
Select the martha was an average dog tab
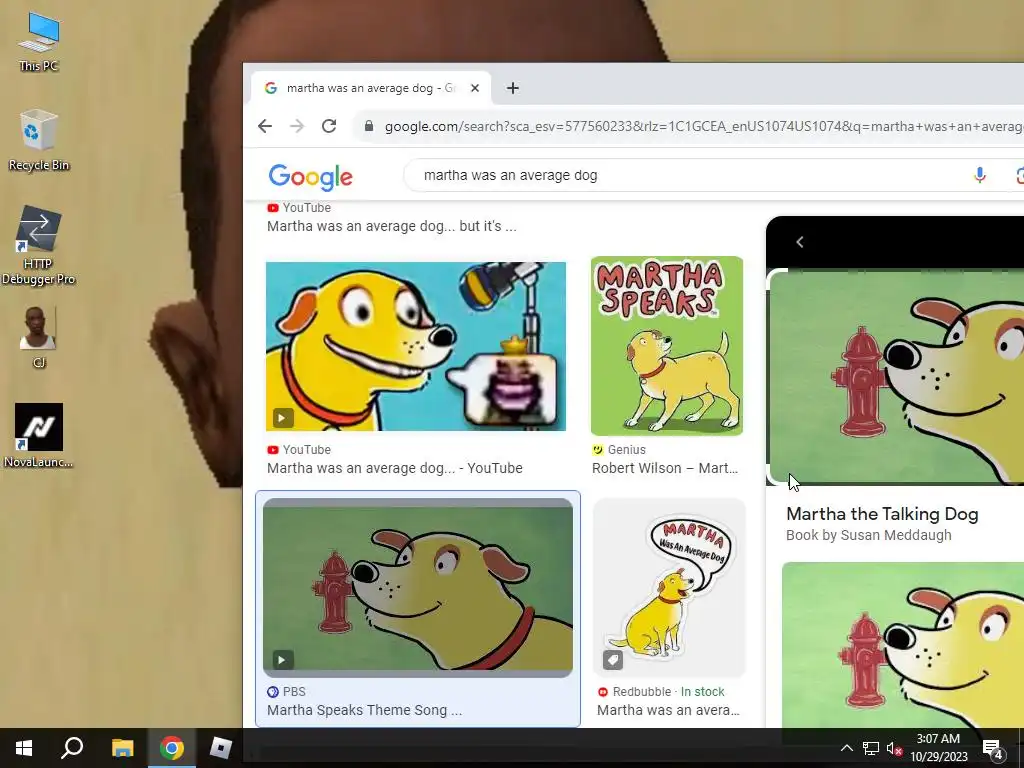tap(370, 88)
